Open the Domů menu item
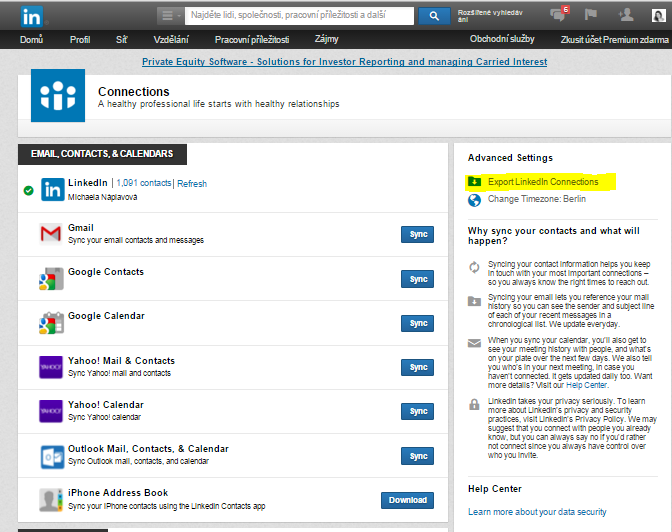This screenshot has width=672, height=532. (x=31, y=39)
